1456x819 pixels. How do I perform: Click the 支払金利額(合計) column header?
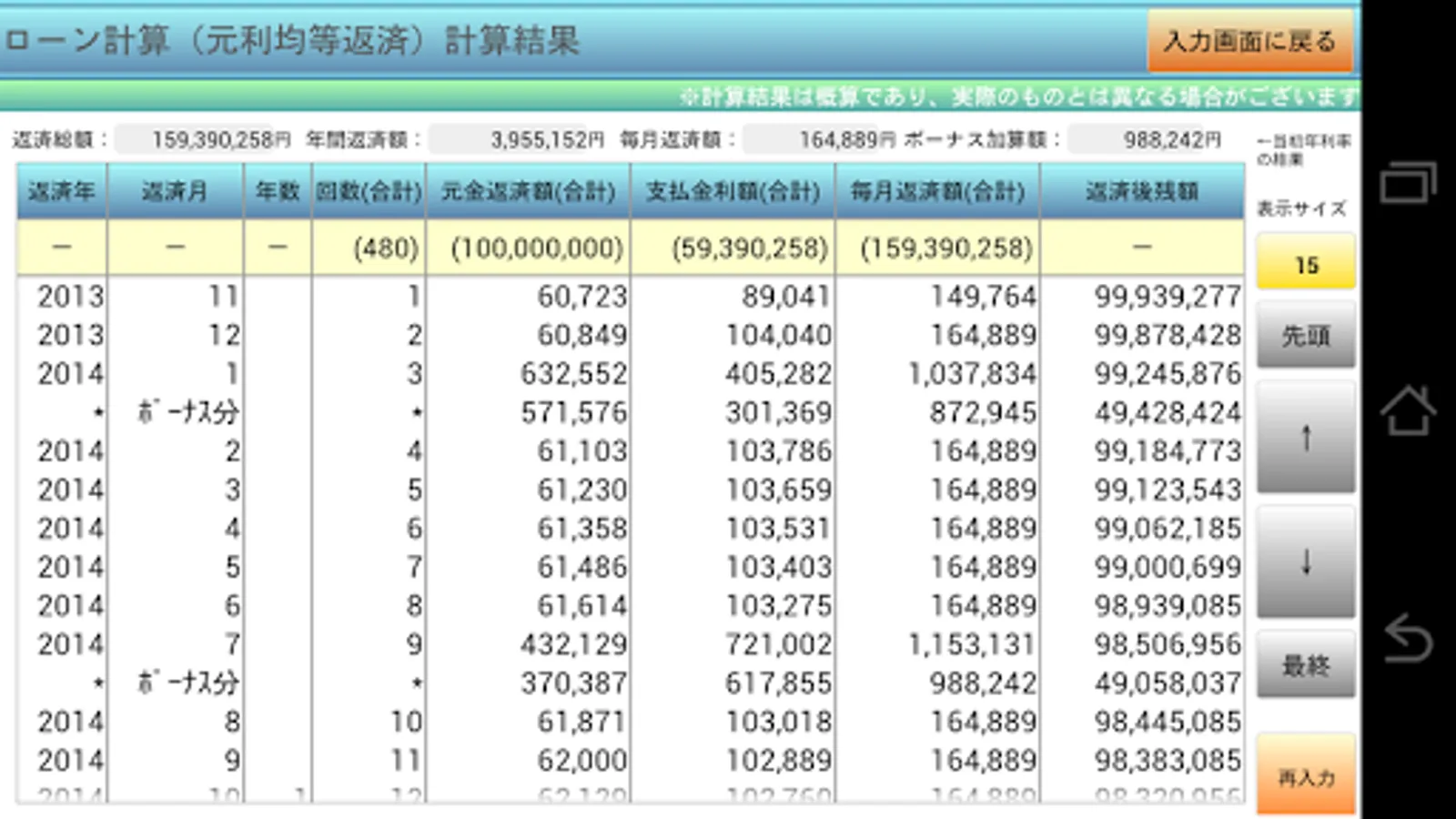[733, 191]
